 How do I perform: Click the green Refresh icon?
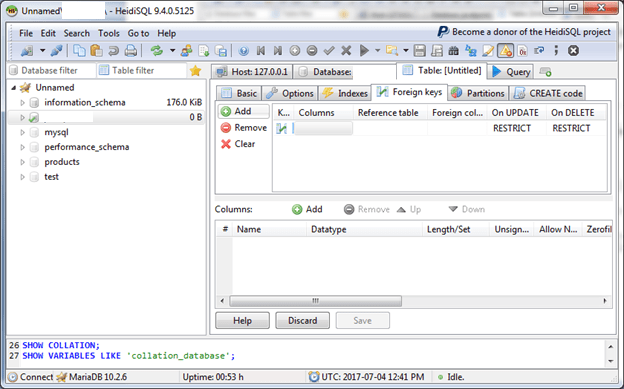(156, 51)
